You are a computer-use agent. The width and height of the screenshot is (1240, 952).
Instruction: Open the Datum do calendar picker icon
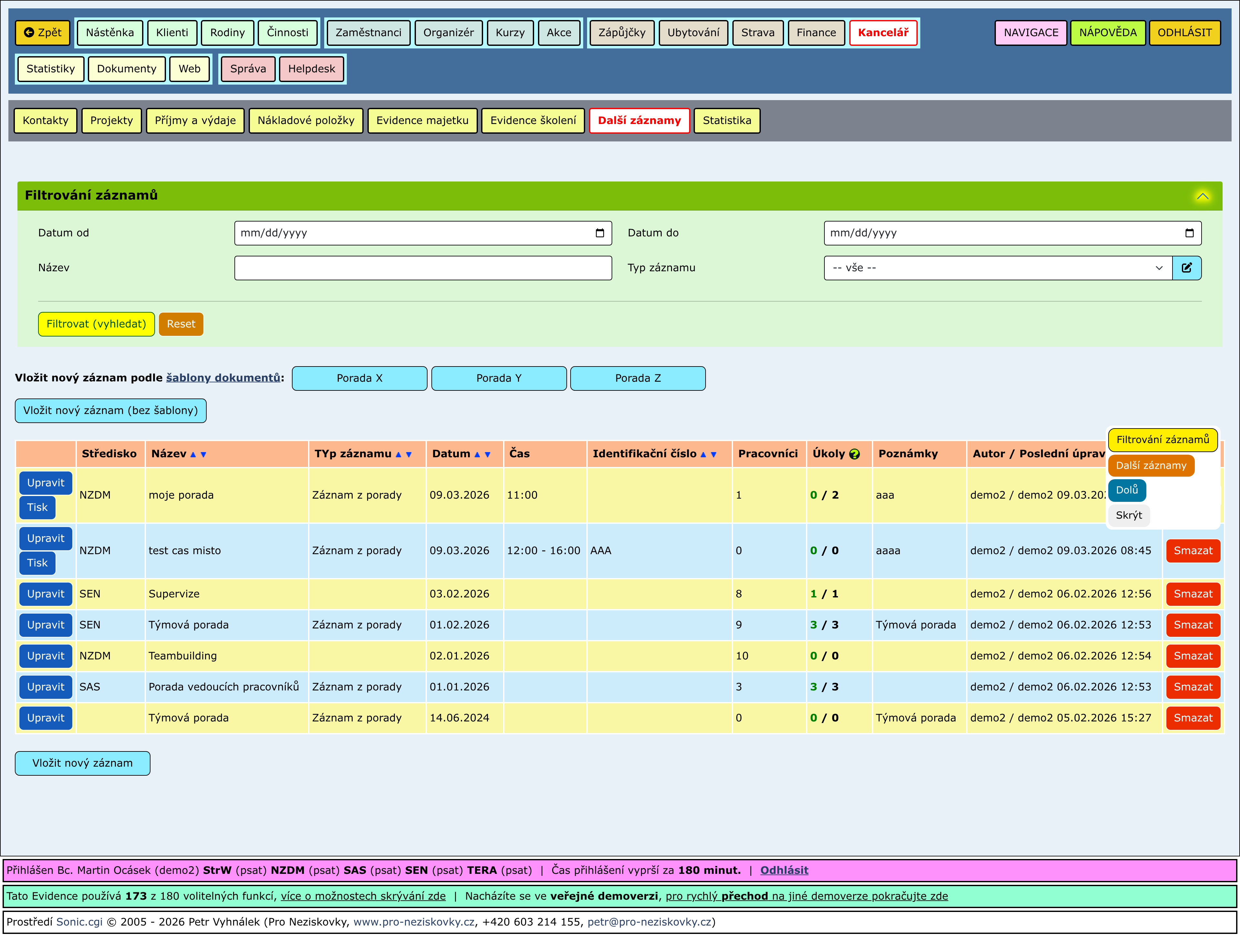point(1189,233)
